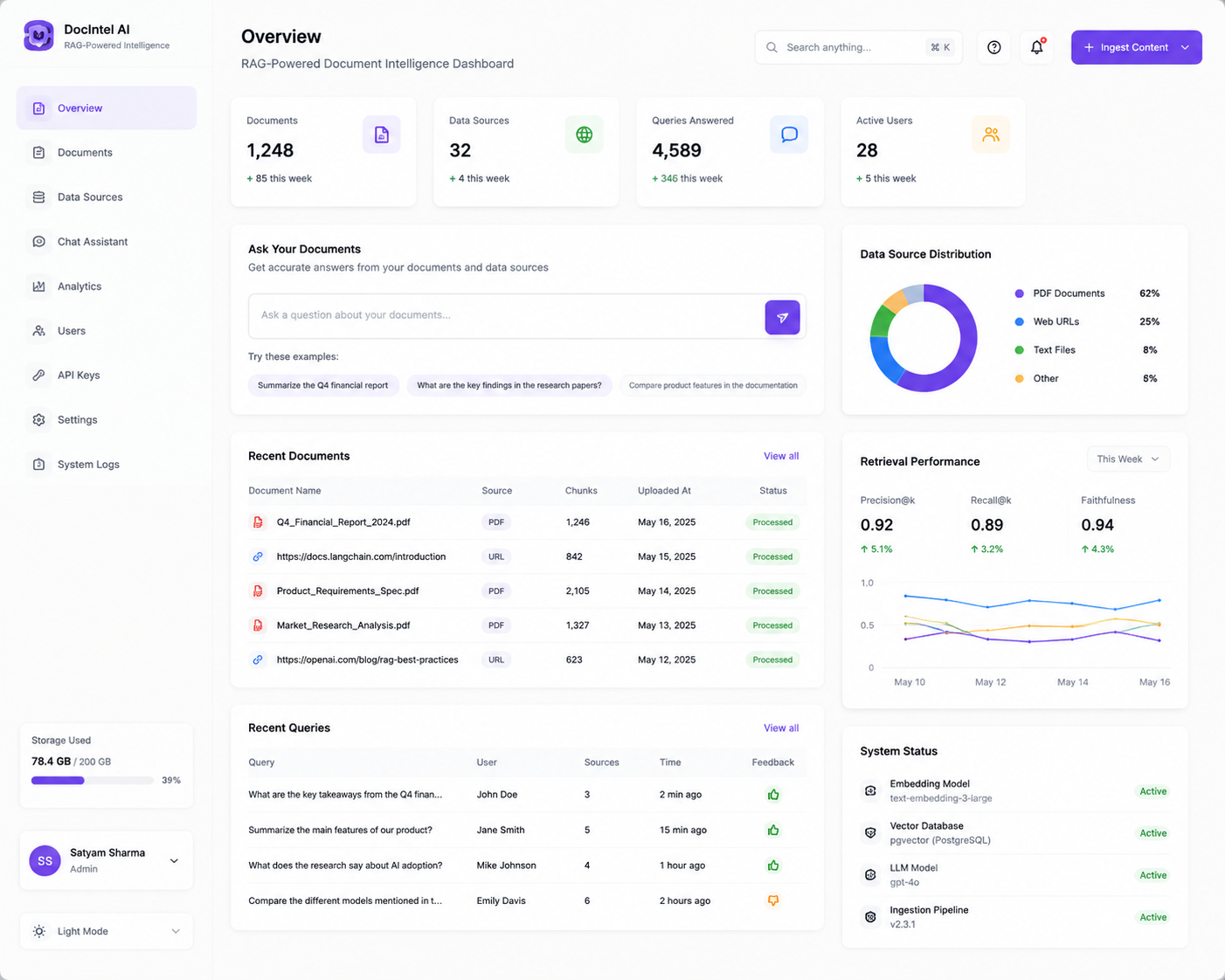Click the Market_Research_Analysis.pdf document name
This screenshot has height=980, width=1225.
(x=343, y=625)
